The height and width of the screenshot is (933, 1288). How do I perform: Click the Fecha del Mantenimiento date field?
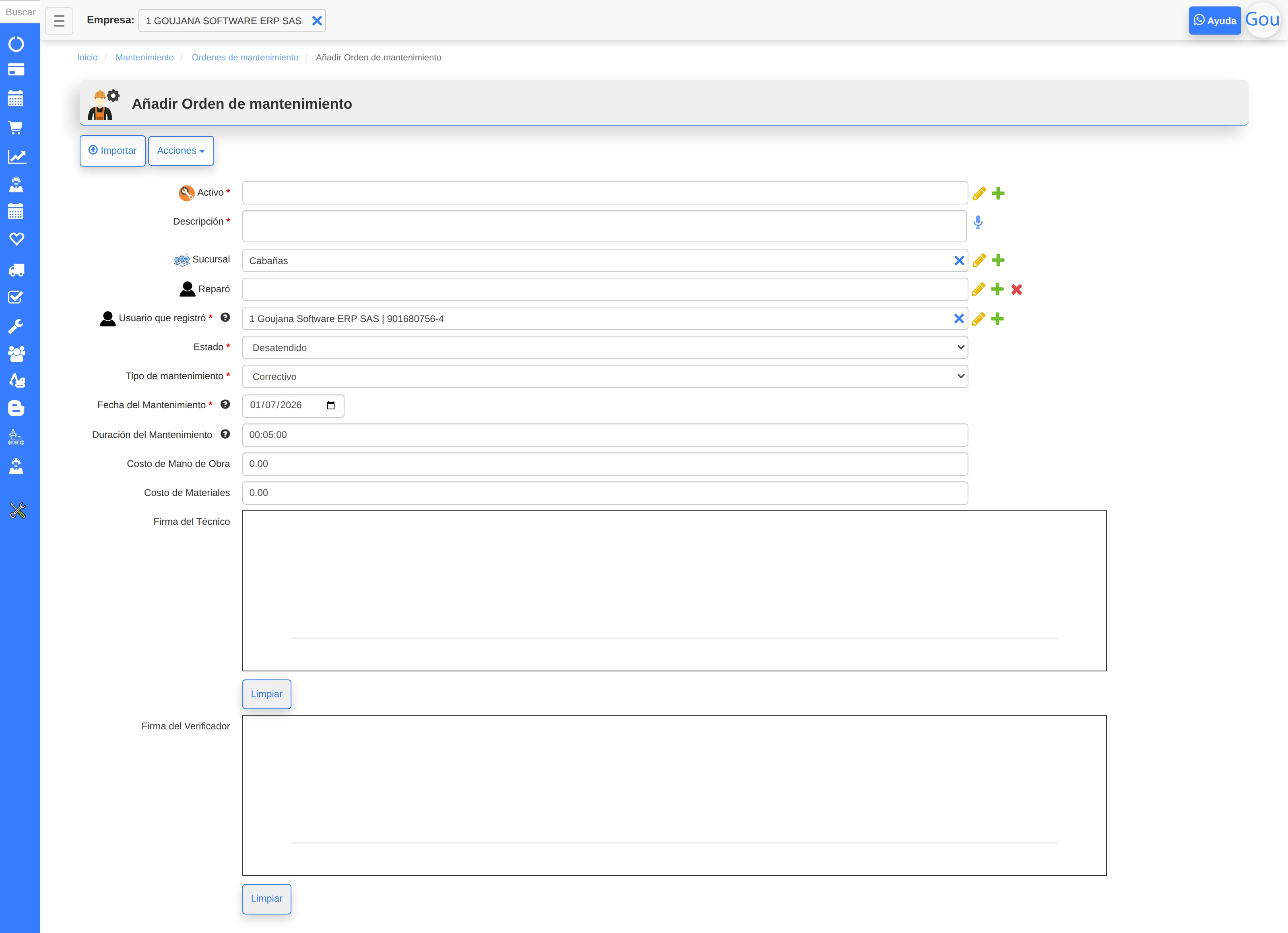point(293,405)
